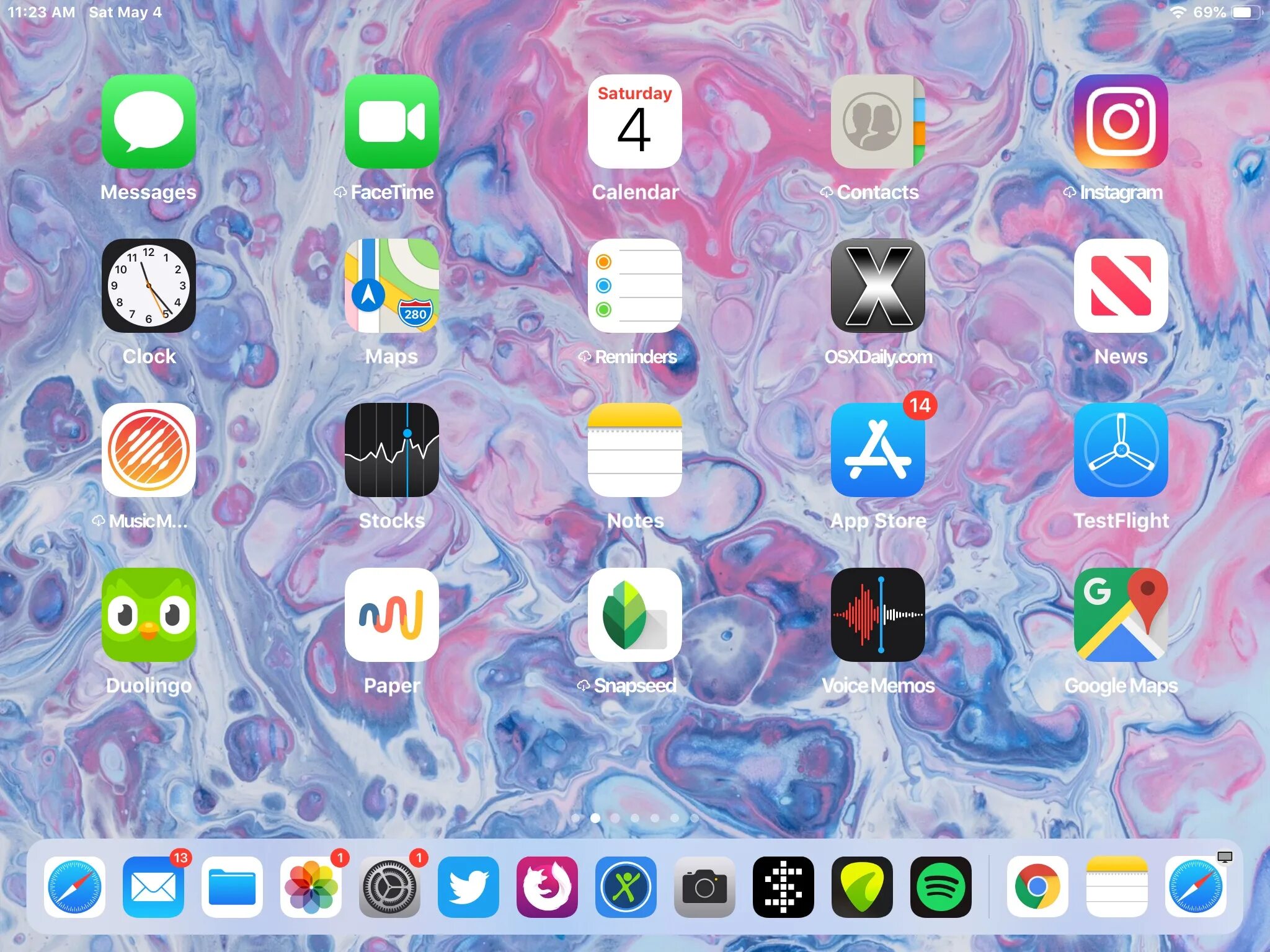Open the MusicM... app icon
This screenshot has height=952, width=1270.
(149, 450)
